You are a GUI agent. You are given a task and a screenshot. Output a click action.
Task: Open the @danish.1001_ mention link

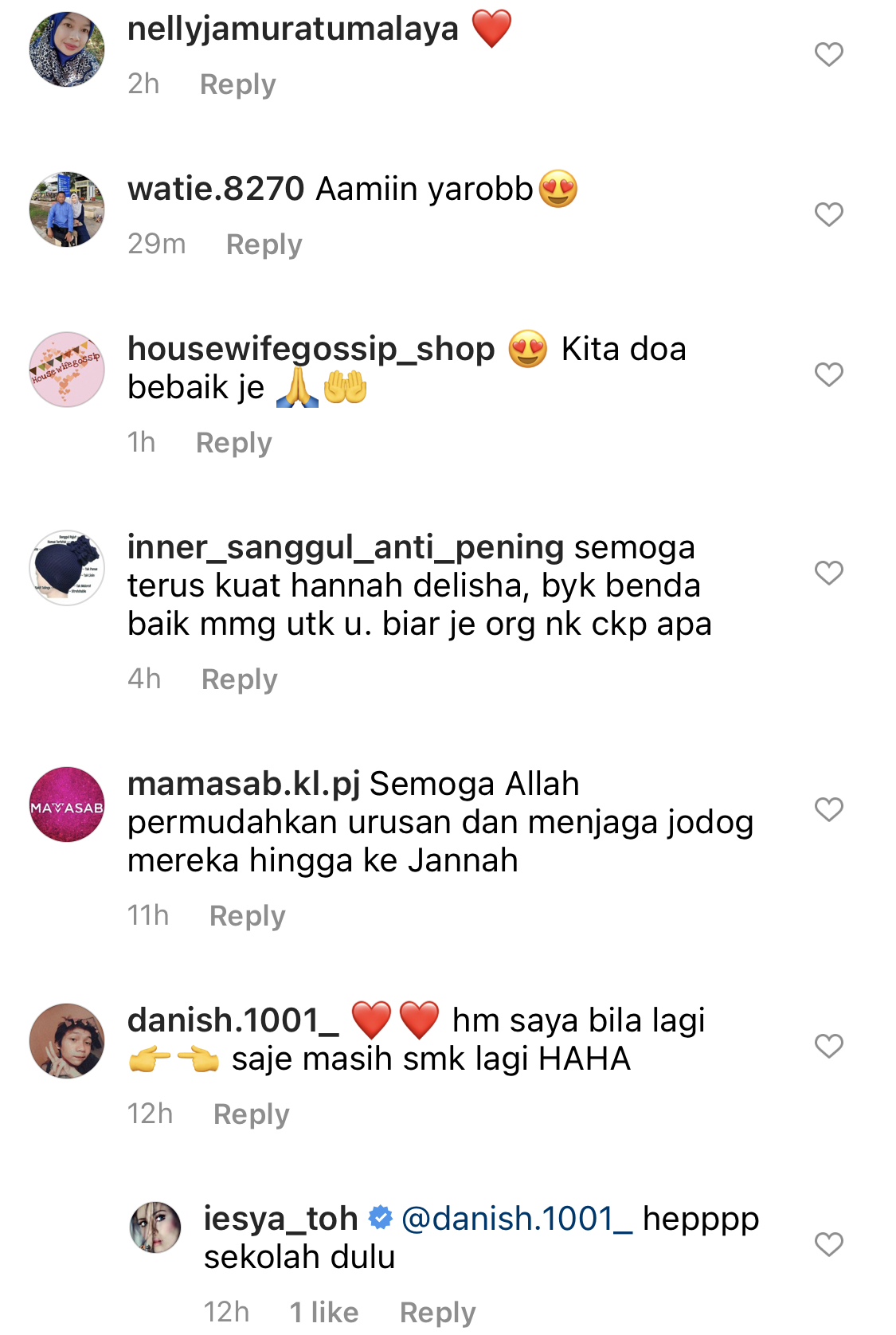click(517, 1218)
